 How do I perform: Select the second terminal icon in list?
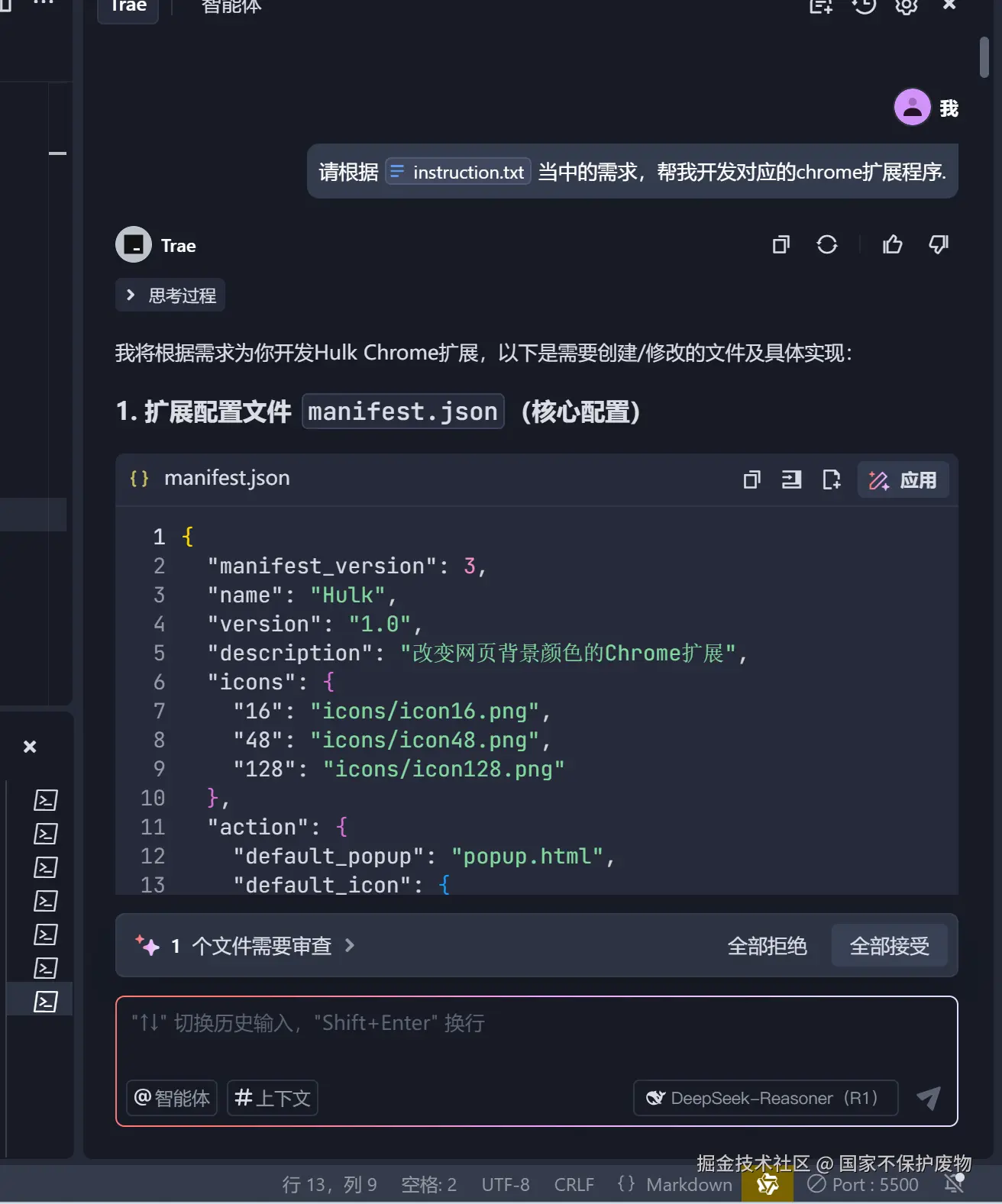(x=46, y=834)
